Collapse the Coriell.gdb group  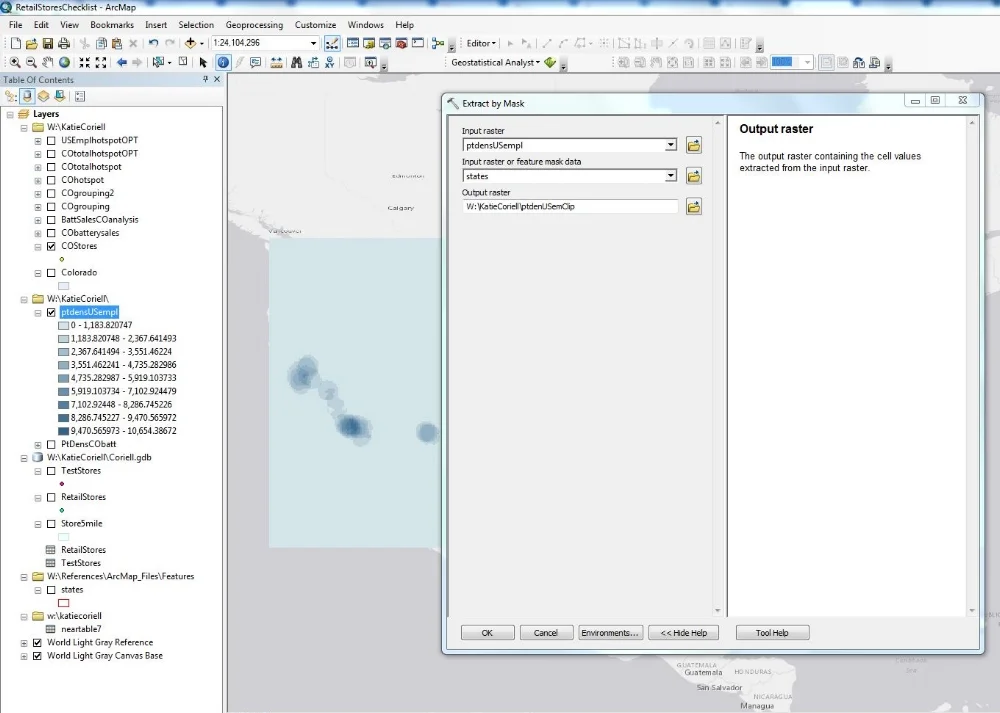pos(24,458)
